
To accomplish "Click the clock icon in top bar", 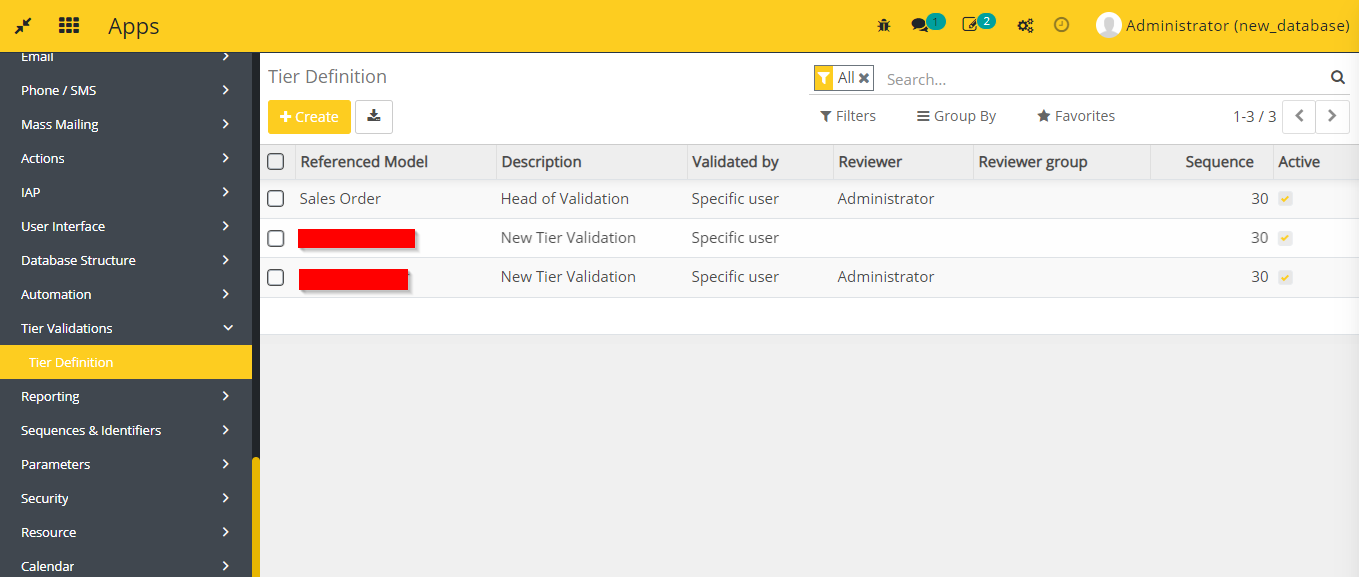I will 1062,25.
